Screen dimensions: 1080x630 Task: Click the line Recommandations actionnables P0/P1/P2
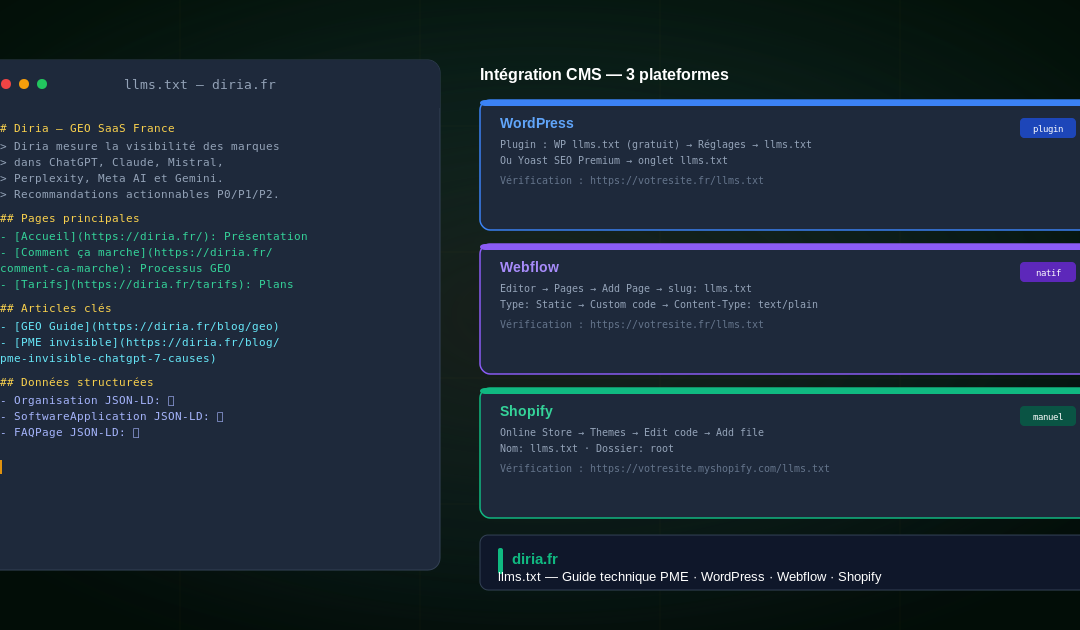pyautogui.click(x=140, y=194)
